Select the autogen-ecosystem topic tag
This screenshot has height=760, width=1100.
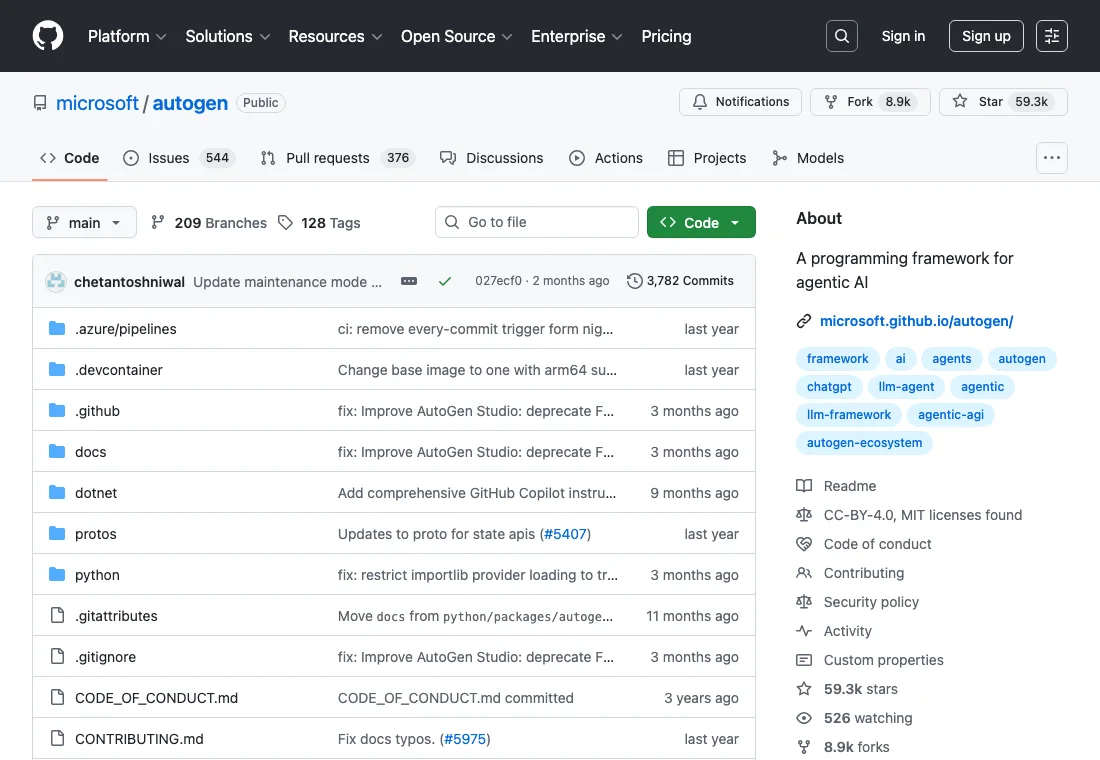coord(864,443)
